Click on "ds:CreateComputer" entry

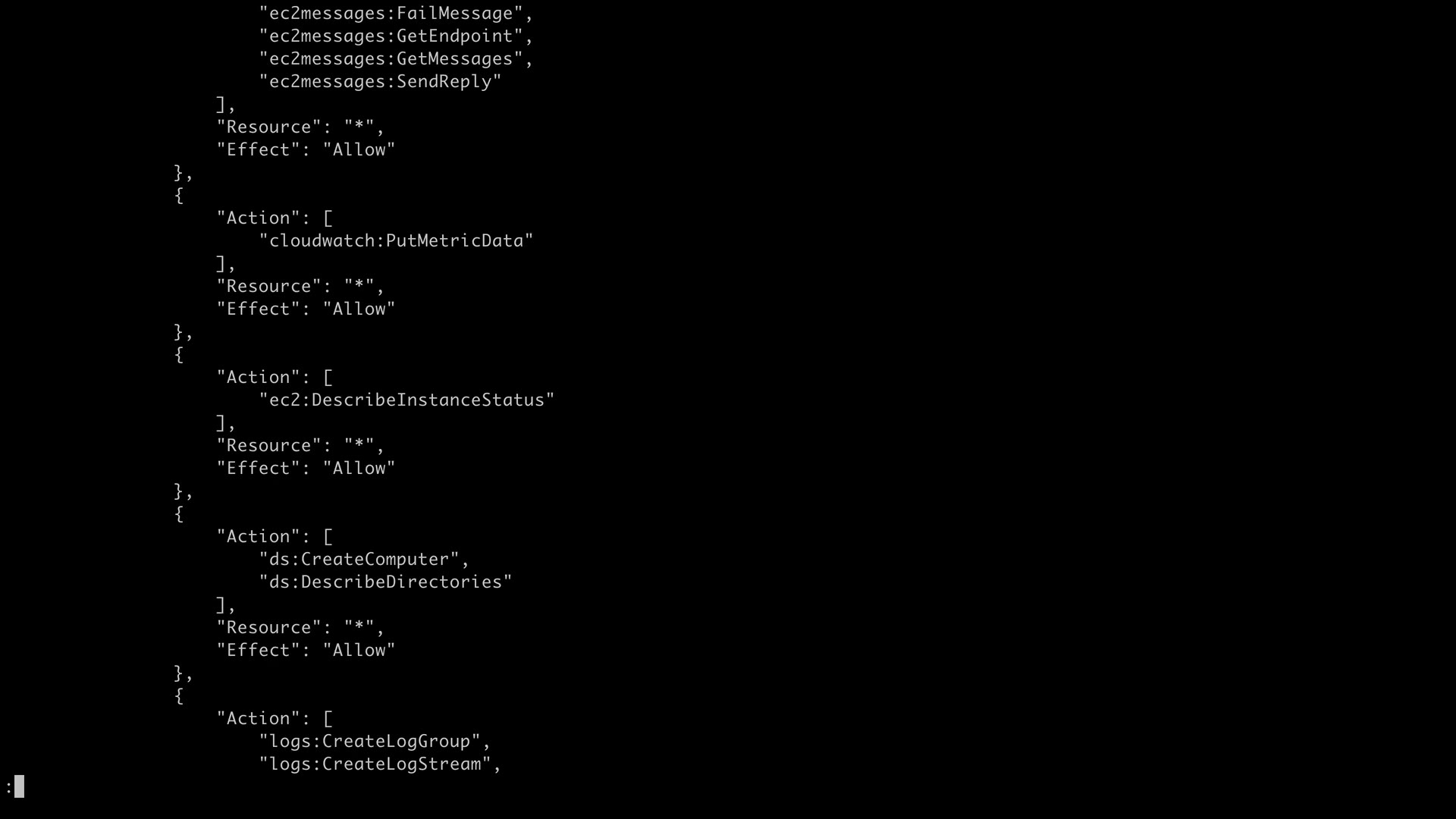365,560
